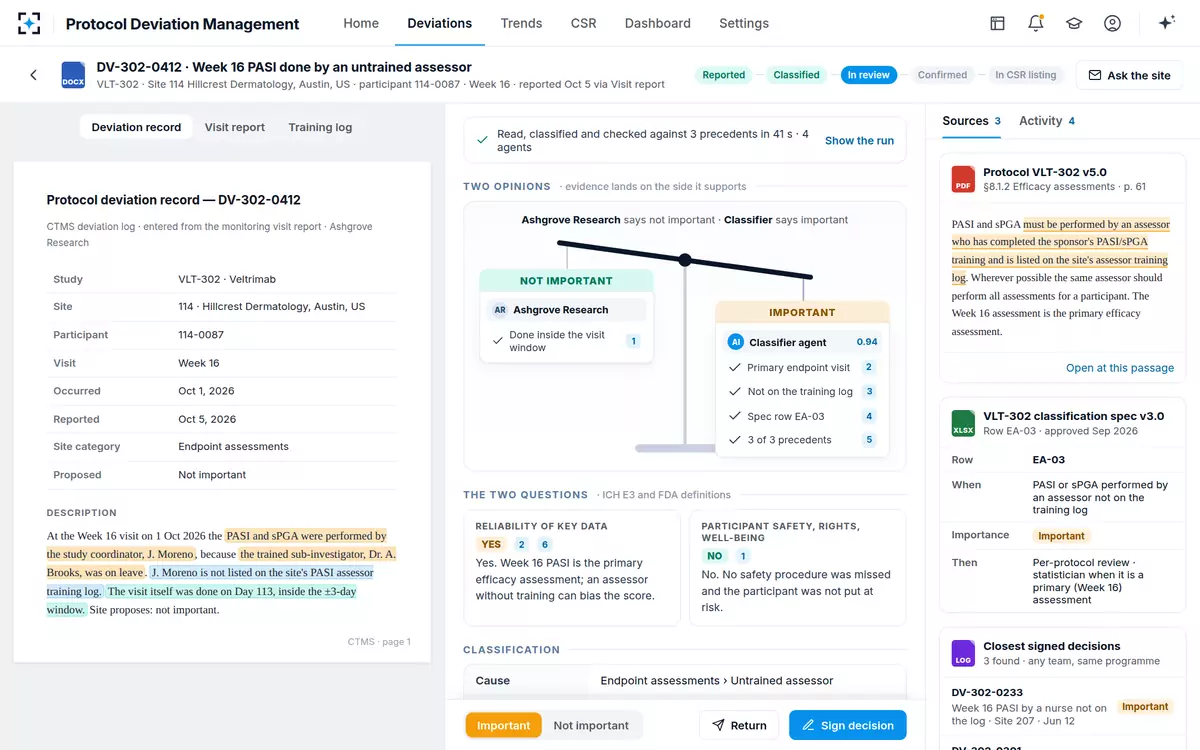This screenshot has width=1200, height=750.
Task: Click the LOG icon on Closest signed decisions
Action: [963, 653]
